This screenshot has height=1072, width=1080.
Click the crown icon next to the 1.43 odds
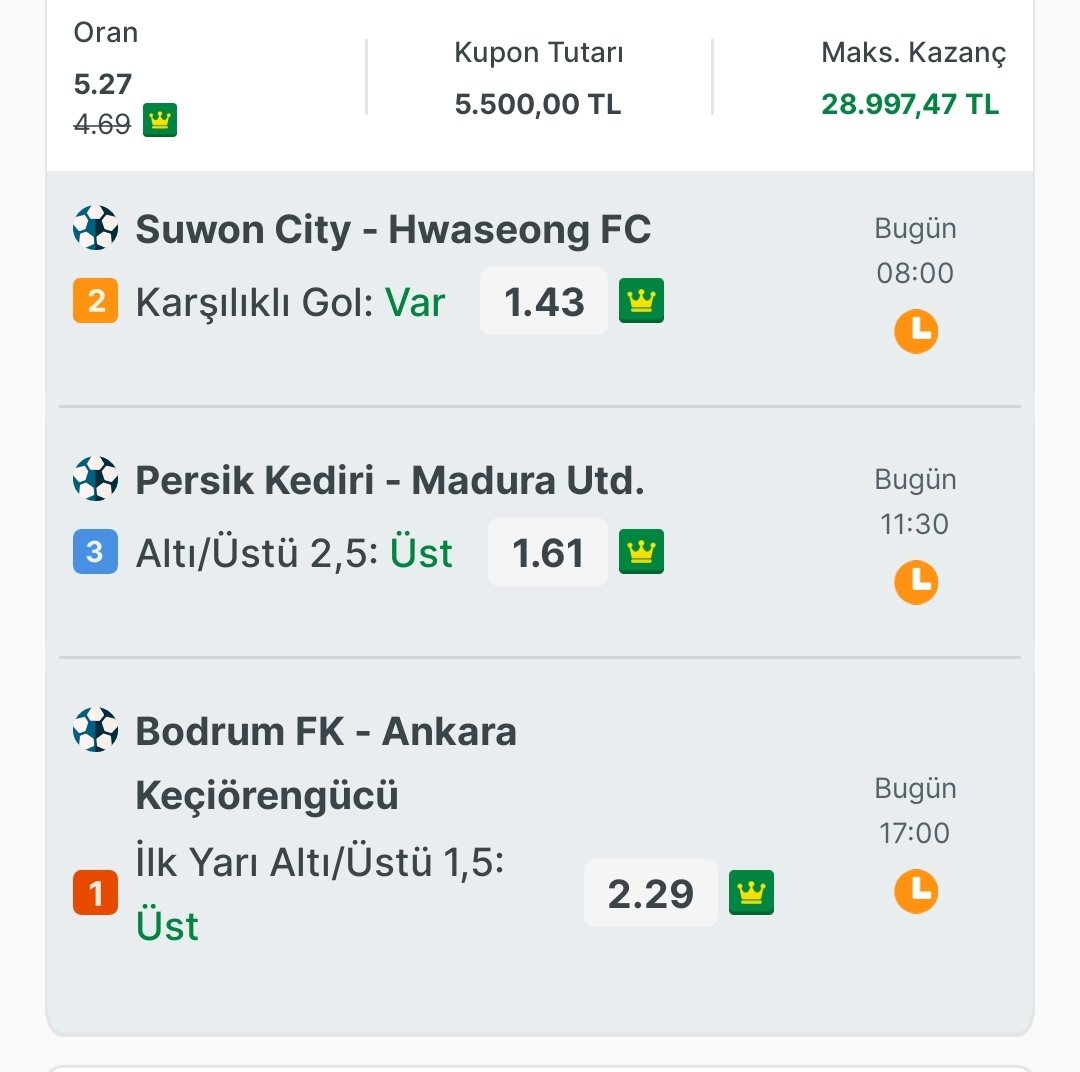(641, 300)
